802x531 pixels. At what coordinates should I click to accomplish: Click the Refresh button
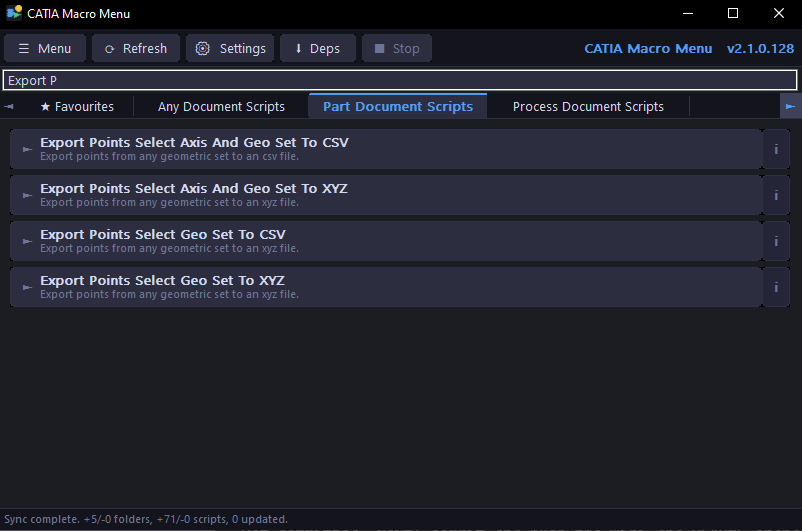tap(136, 49)
